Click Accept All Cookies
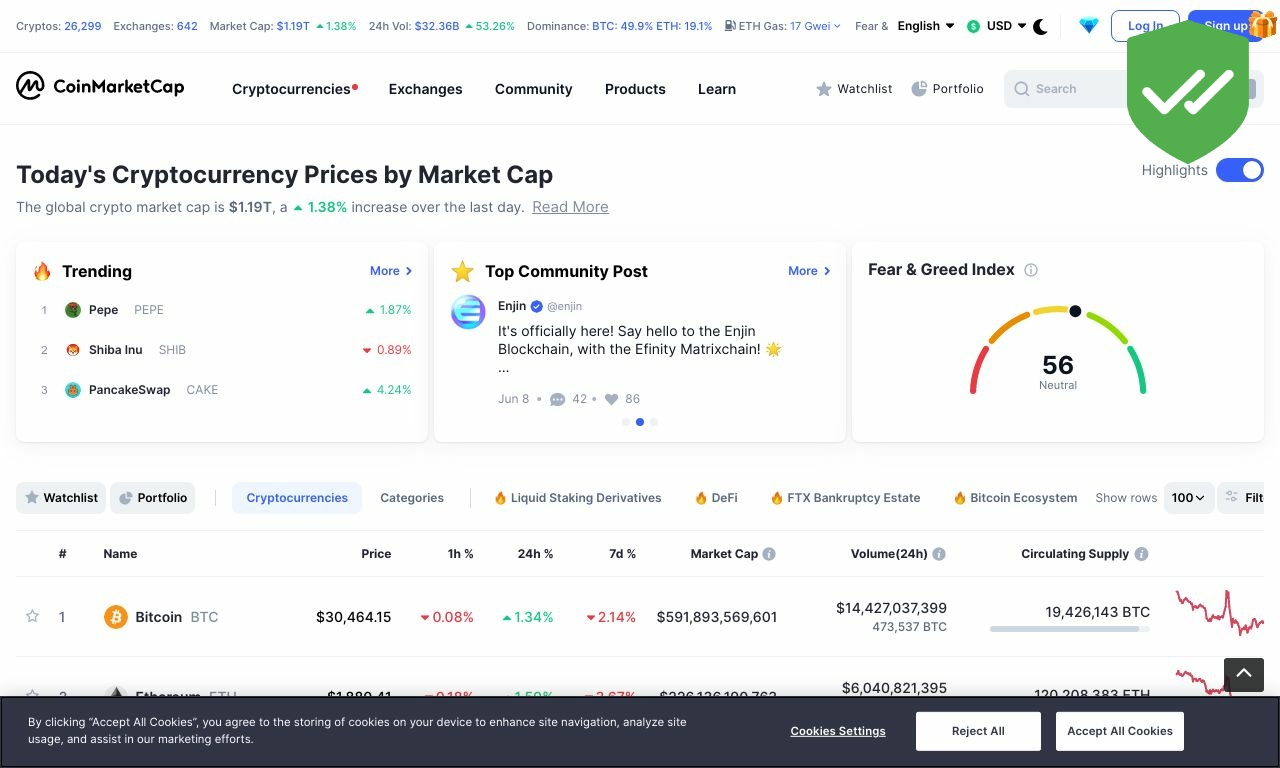Image resolution: width=1280 pixels, height=768 pixels. (1120, 731)
